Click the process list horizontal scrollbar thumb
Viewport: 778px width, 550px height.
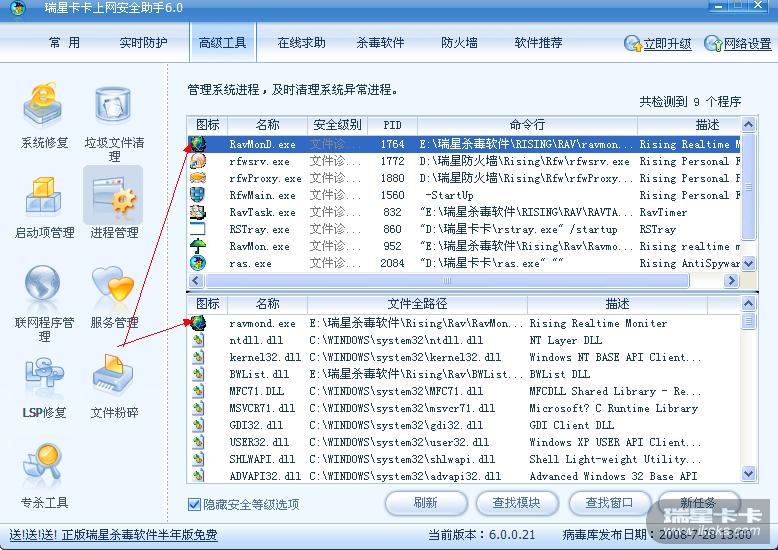click(447, 280)
